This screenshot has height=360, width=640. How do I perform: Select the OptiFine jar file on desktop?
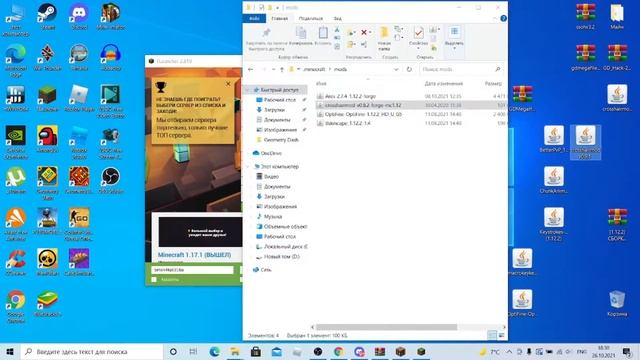(522, 303)
